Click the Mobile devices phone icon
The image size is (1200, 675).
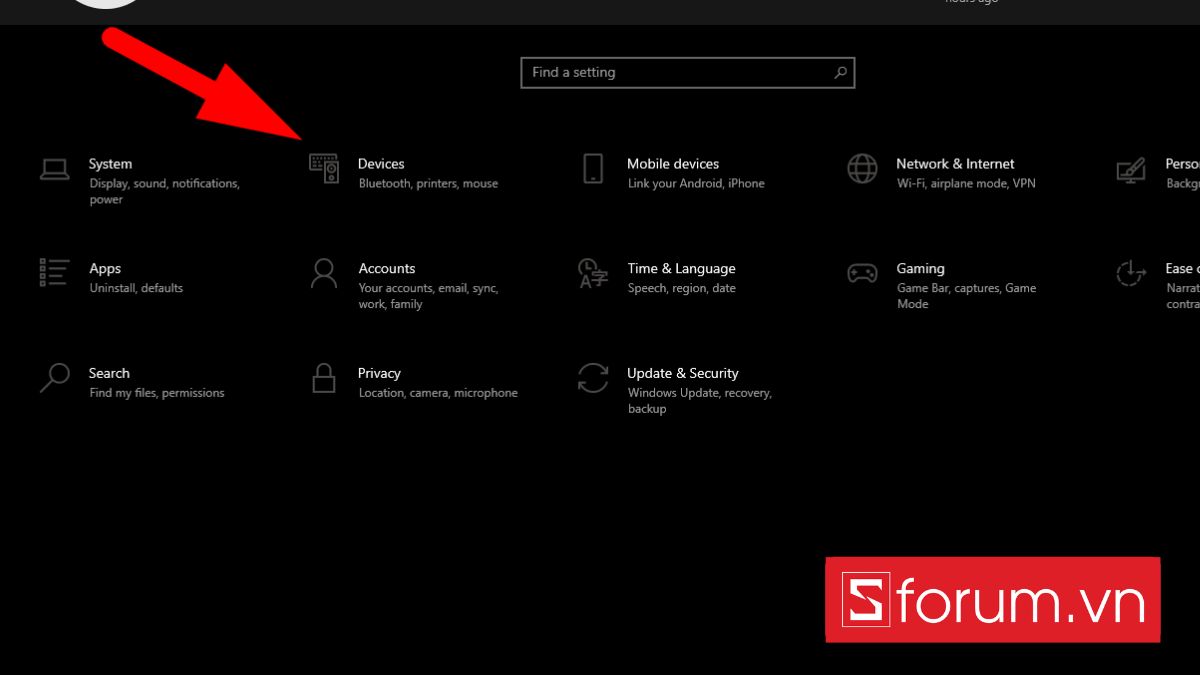[x=593, y=168]
